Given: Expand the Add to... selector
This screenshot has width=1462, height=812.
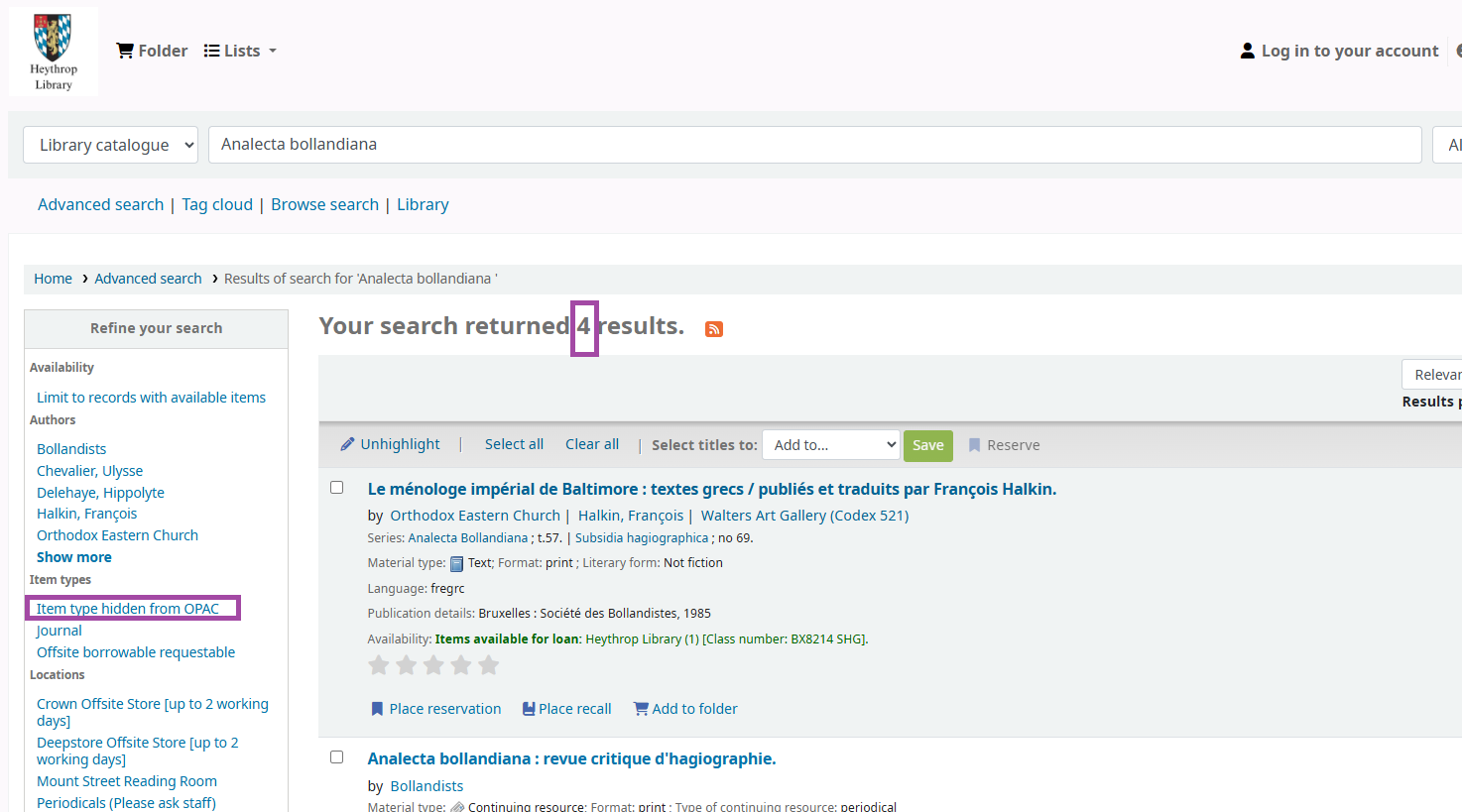Looking at the screenshot, I should tap(830, 445).
